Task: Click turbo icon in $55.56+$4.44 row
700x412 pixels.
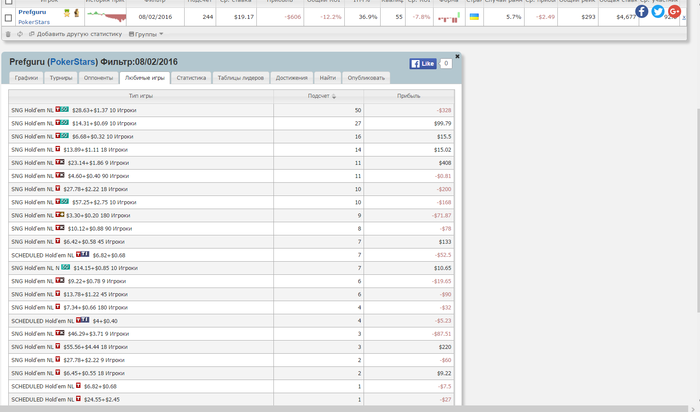Action: pos(58,346)
